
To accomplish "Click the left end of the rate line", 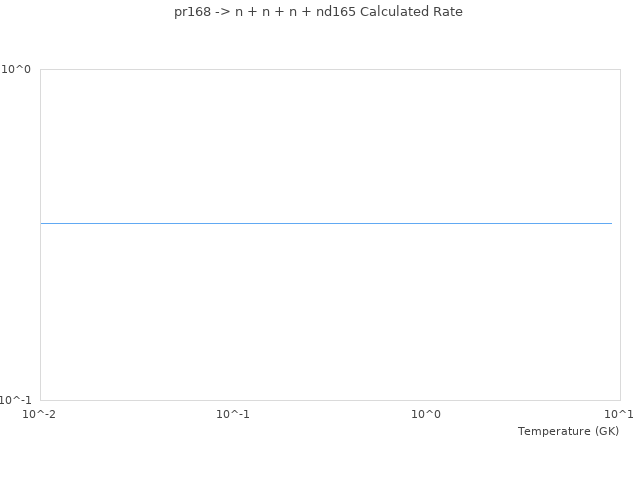I will pyautogui.click(x=41, y=223).
